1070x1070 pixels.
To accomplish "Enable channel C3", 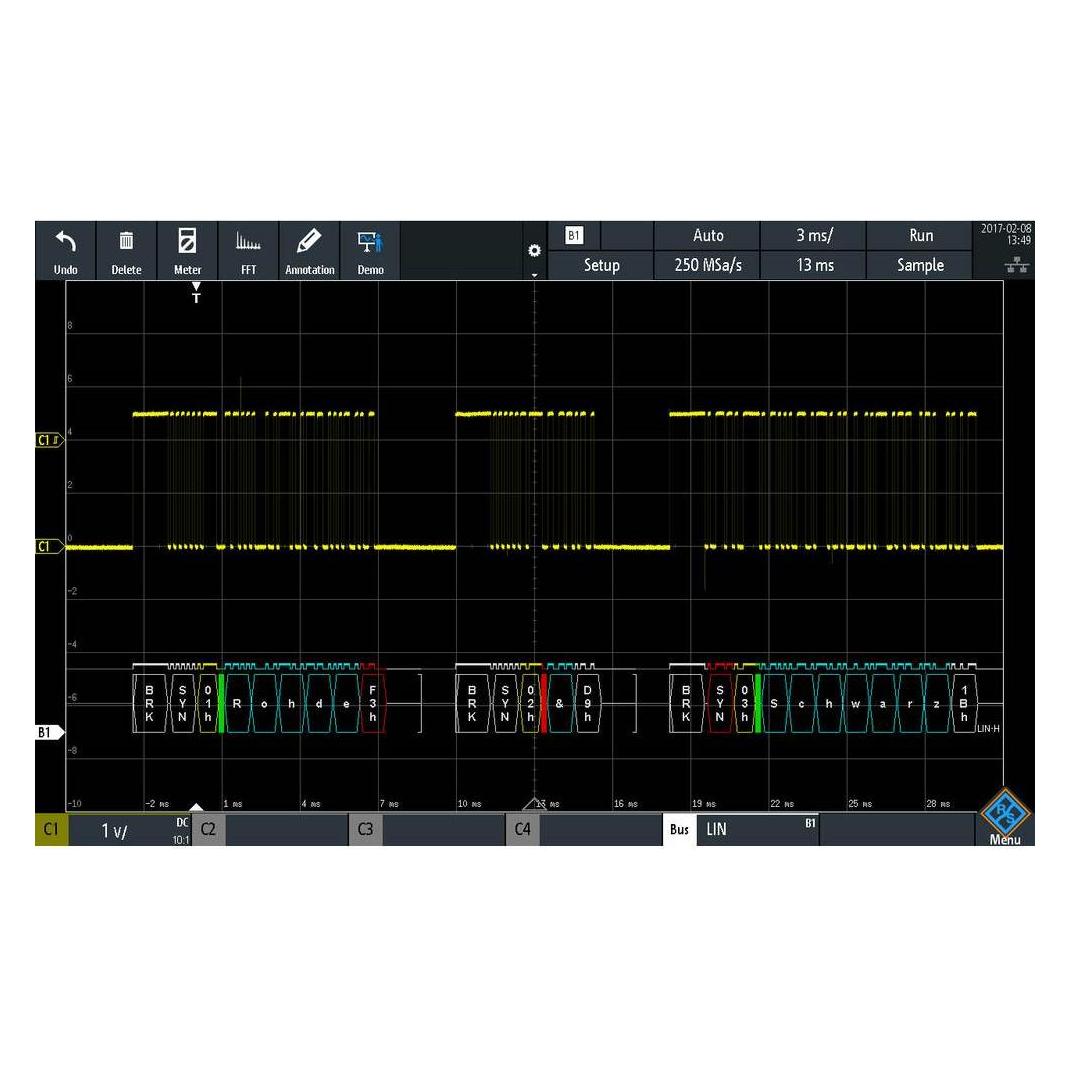I will (366, 830).
